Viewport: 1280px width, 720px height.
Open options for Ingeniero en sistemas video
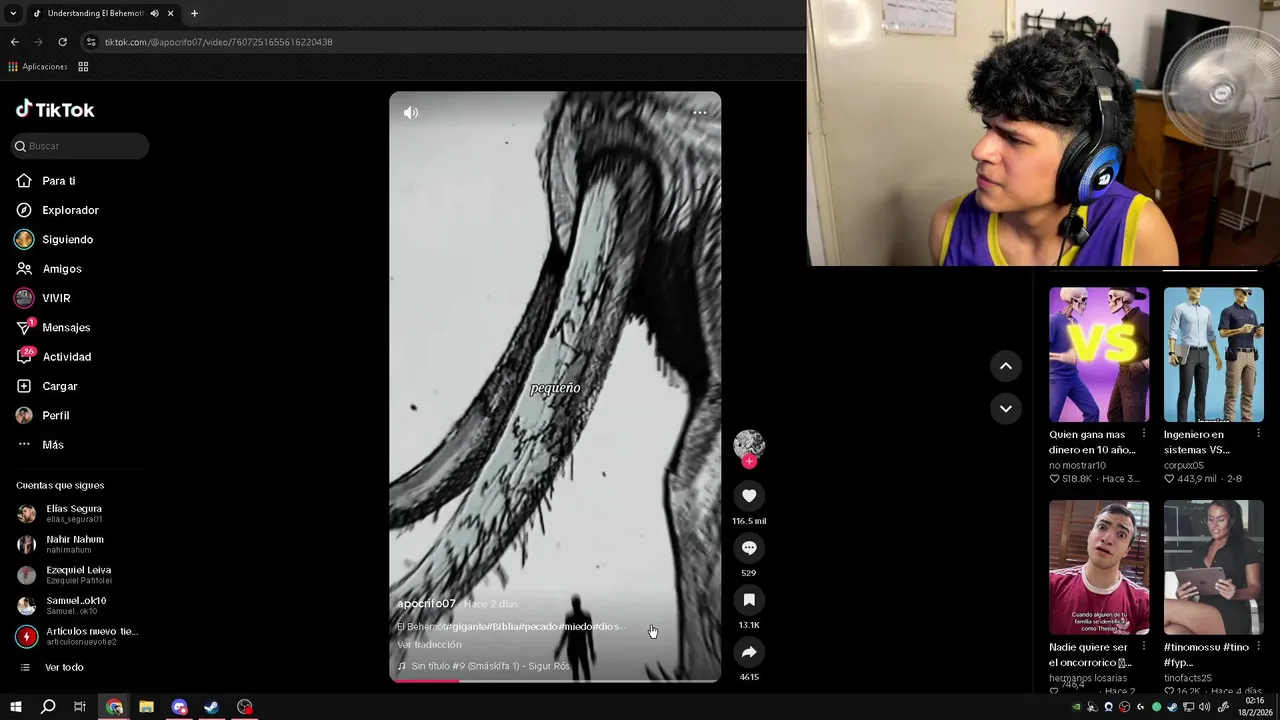point(1258,434)
